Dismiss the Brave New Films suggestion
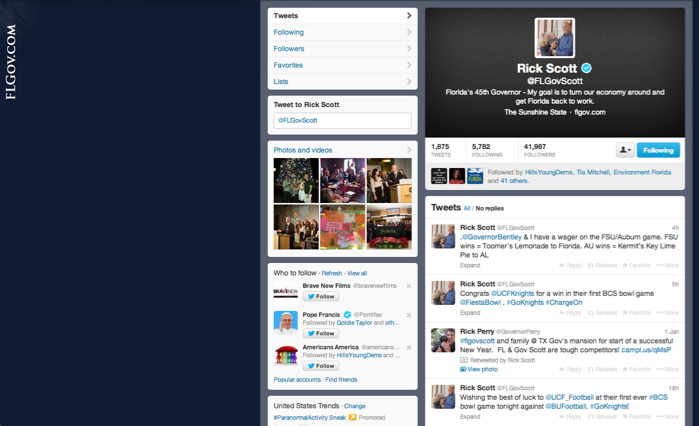Image resolution: width=699 pixels, height=426 pixels. click(409, 286)
